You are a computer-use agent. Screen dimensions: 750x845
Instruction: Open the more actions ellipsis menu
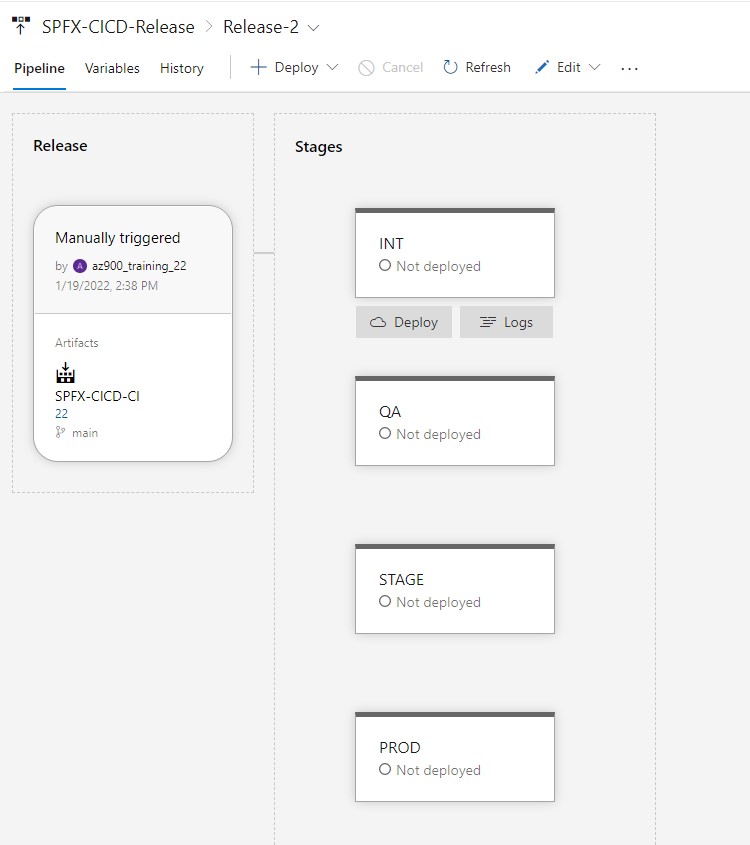click(x=629, y=68)
